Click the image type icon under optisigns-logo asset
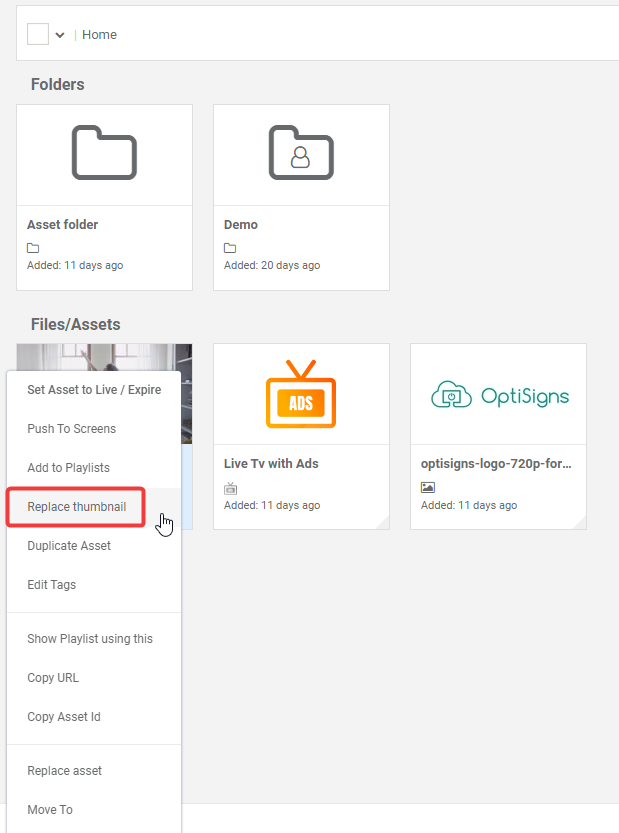Viewport: 619px width, 833px height. tap(428, 488)
